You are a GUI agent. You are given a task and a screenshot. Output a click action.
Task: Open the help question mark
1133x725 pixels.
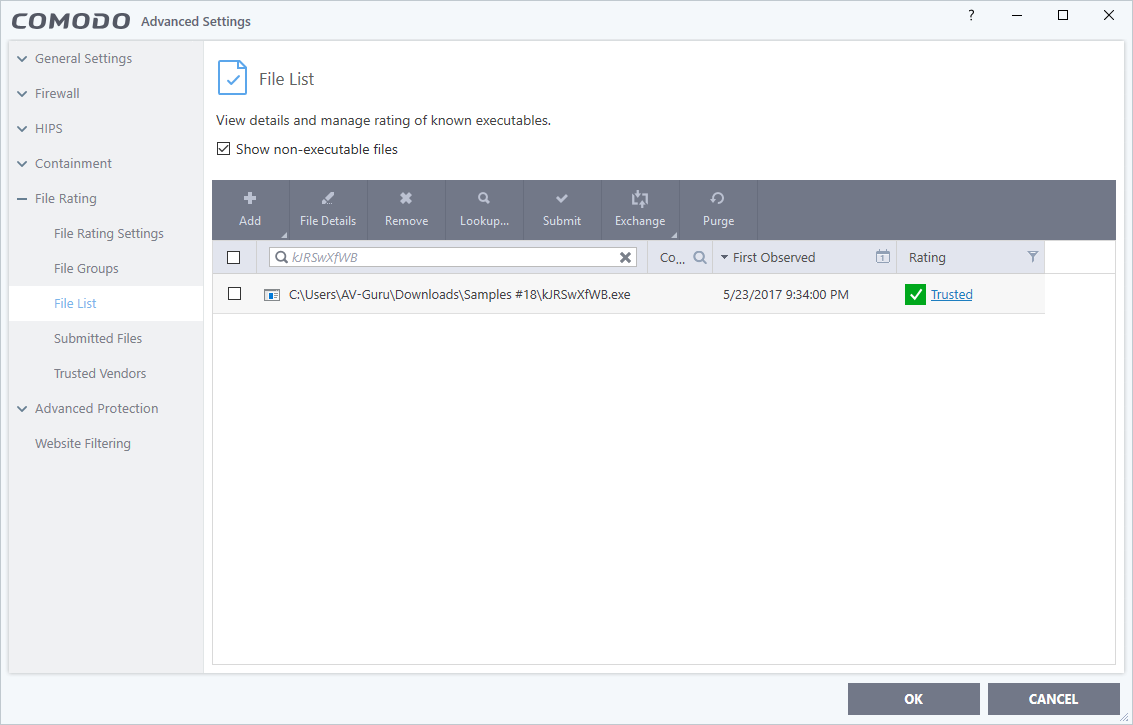970,15
